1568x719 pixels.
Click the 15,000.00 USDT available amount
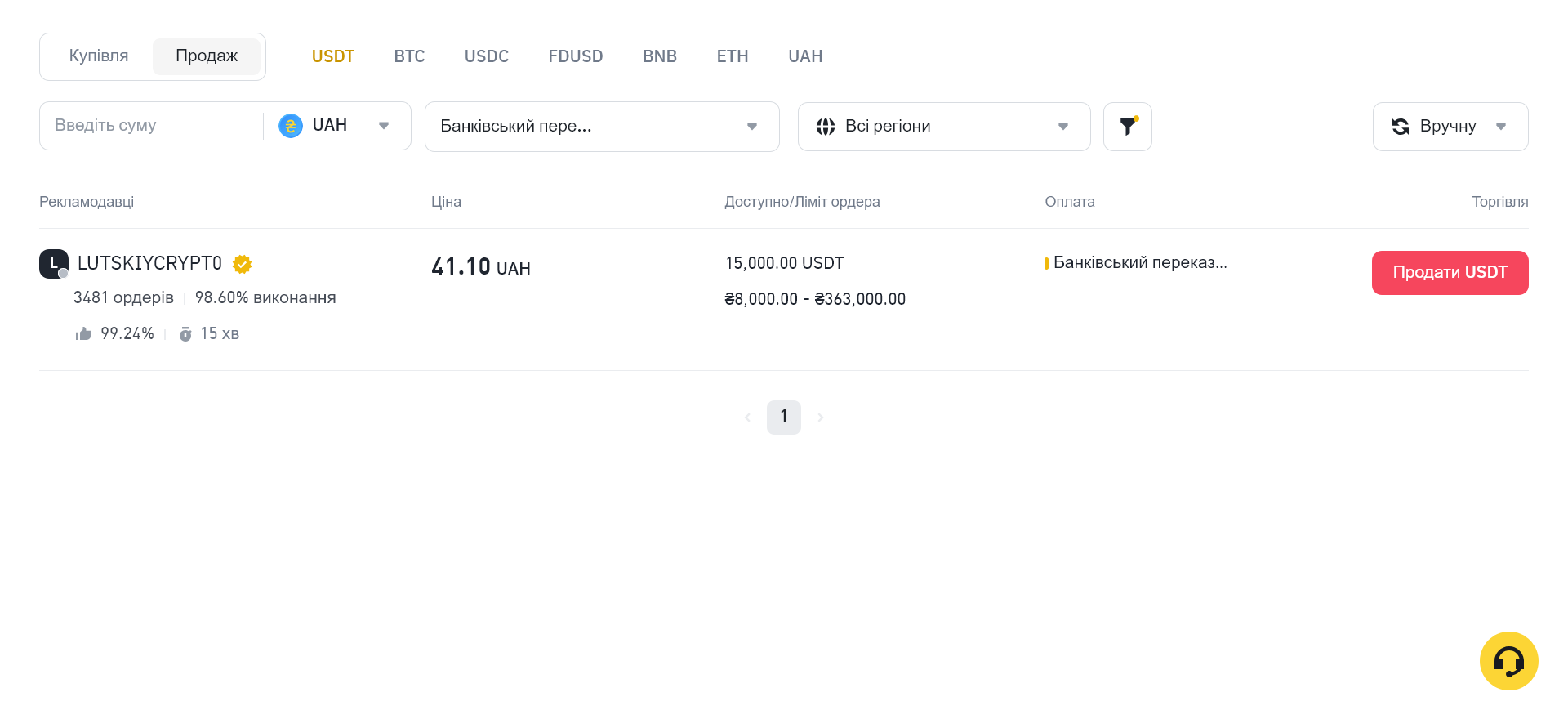[x=784, y=263]
